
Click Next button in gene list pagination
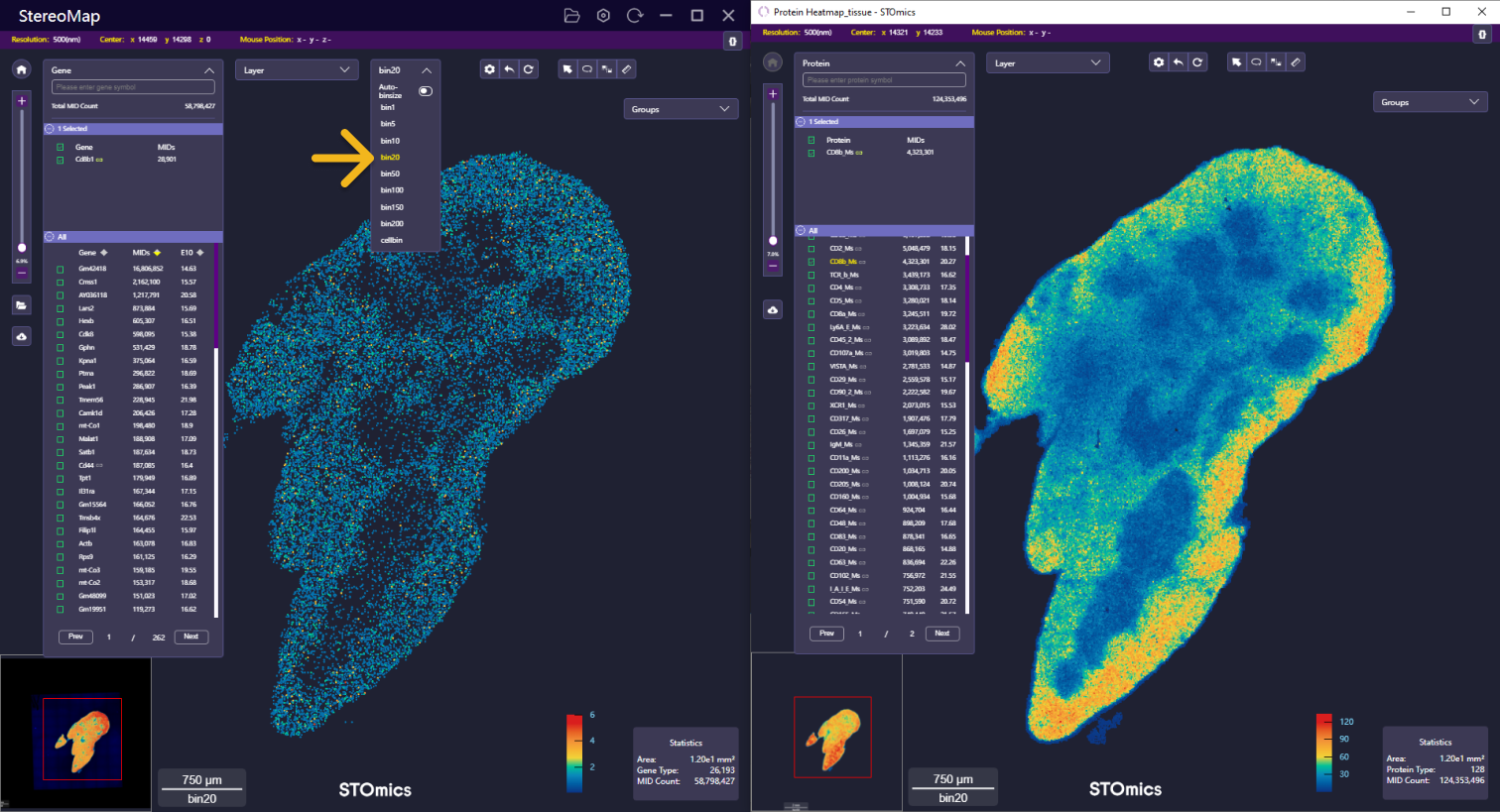tap(191, 637)
